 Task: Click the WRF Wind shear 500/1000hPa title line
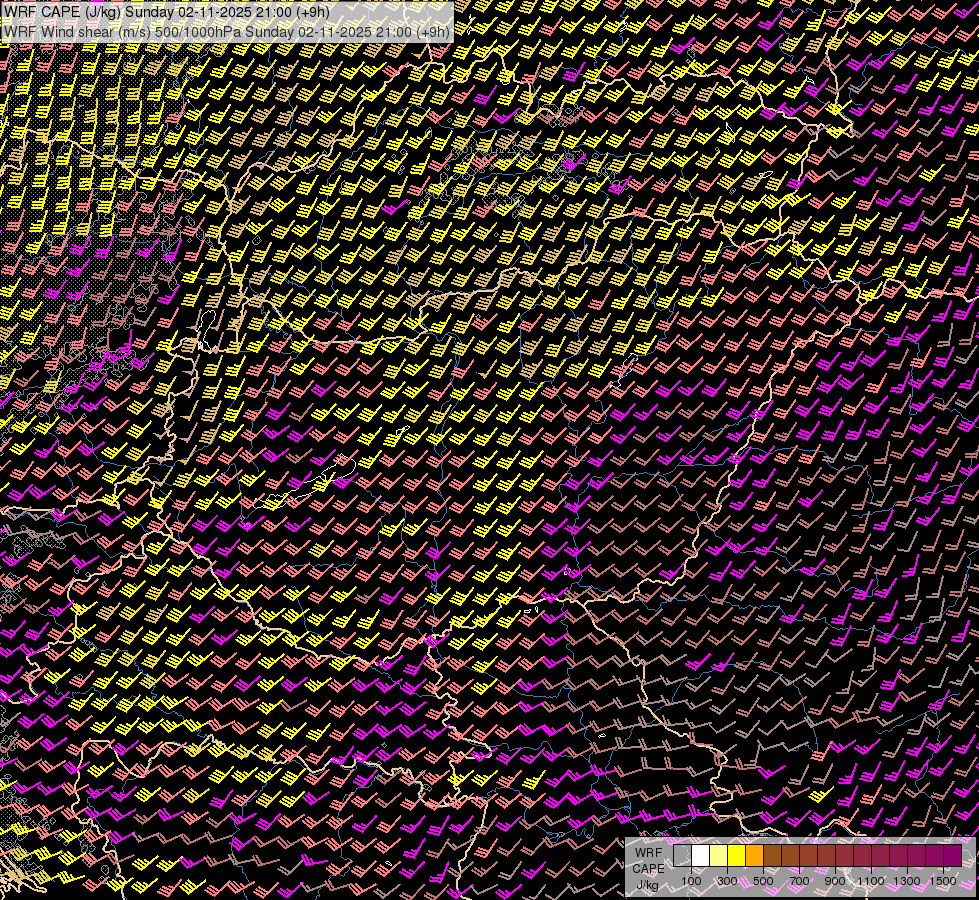(x=227, y=31)
